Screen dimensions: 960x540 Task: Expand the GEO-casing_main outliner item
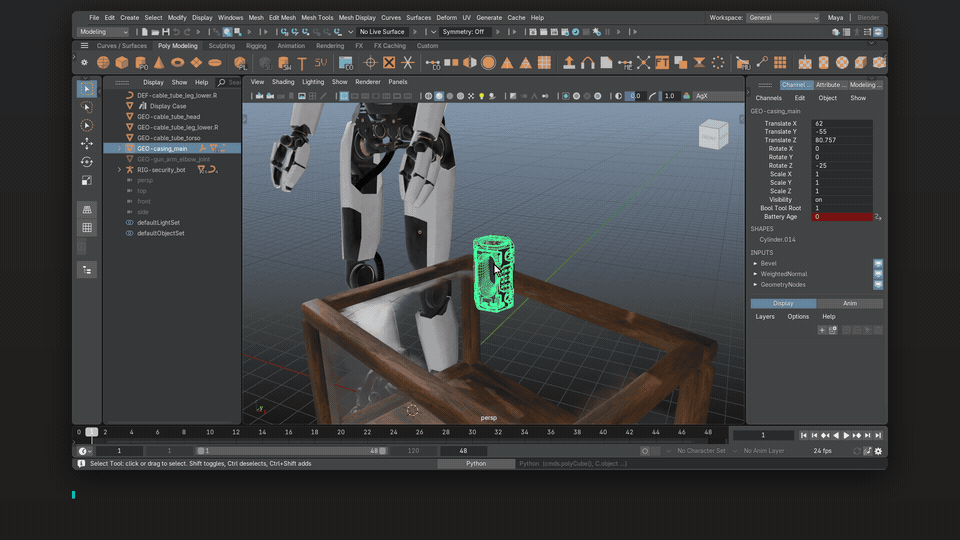tap(119, 148)
